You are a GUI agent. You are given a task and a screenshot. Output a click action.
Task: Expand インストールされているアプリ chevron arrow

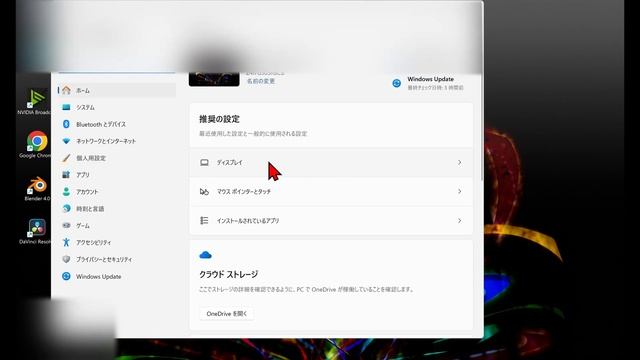[460, 221]
